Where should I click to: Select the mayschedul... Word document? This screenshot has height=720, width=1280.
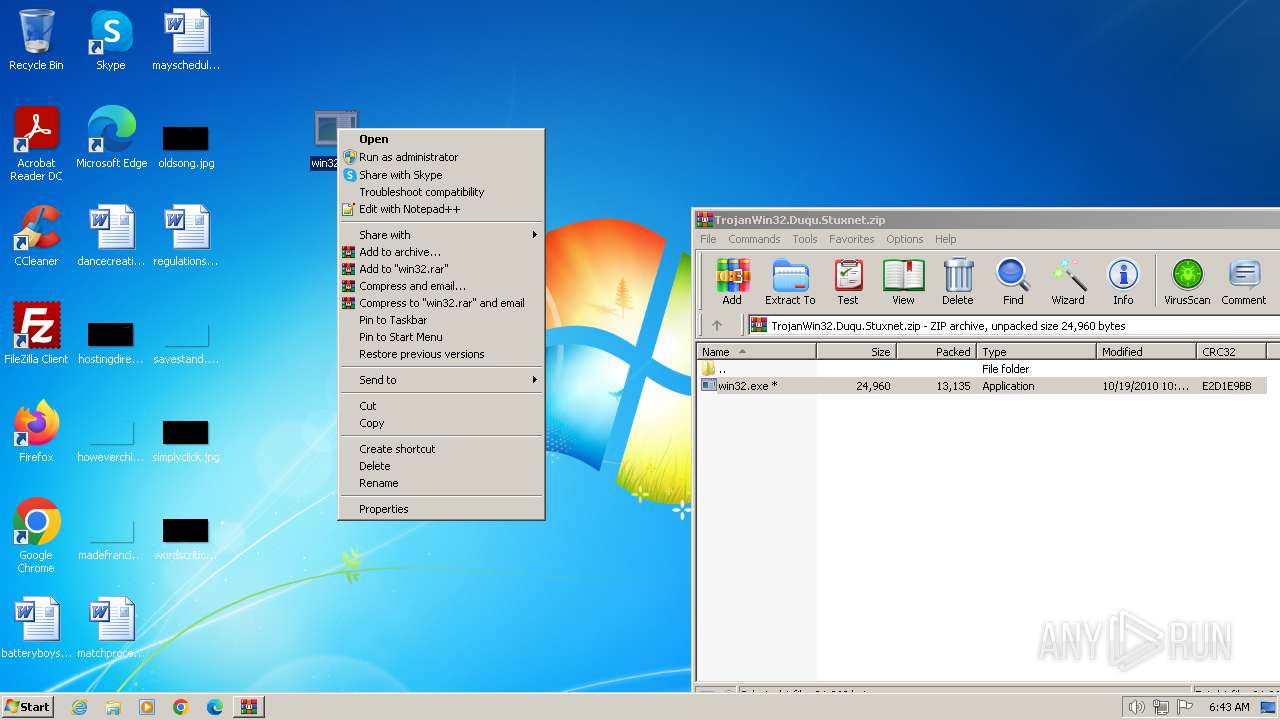[186, 40]
